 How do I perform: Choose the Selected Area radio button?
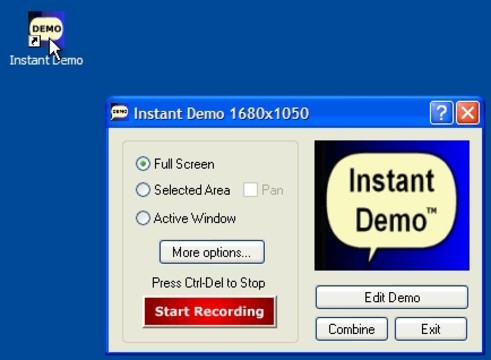pyautogui.click(x=143, y=190)
